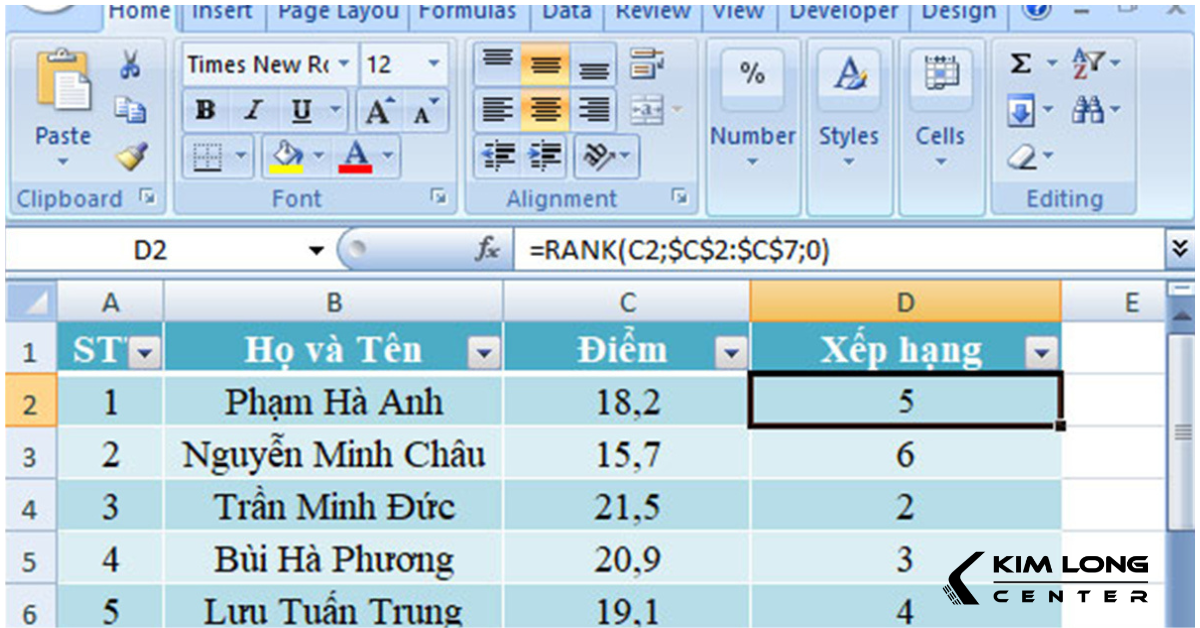Image resolution: width=1200 pixels, height=628 pixels.
Task: Click the Cut scissors icon
Action: tap(131, 63)
